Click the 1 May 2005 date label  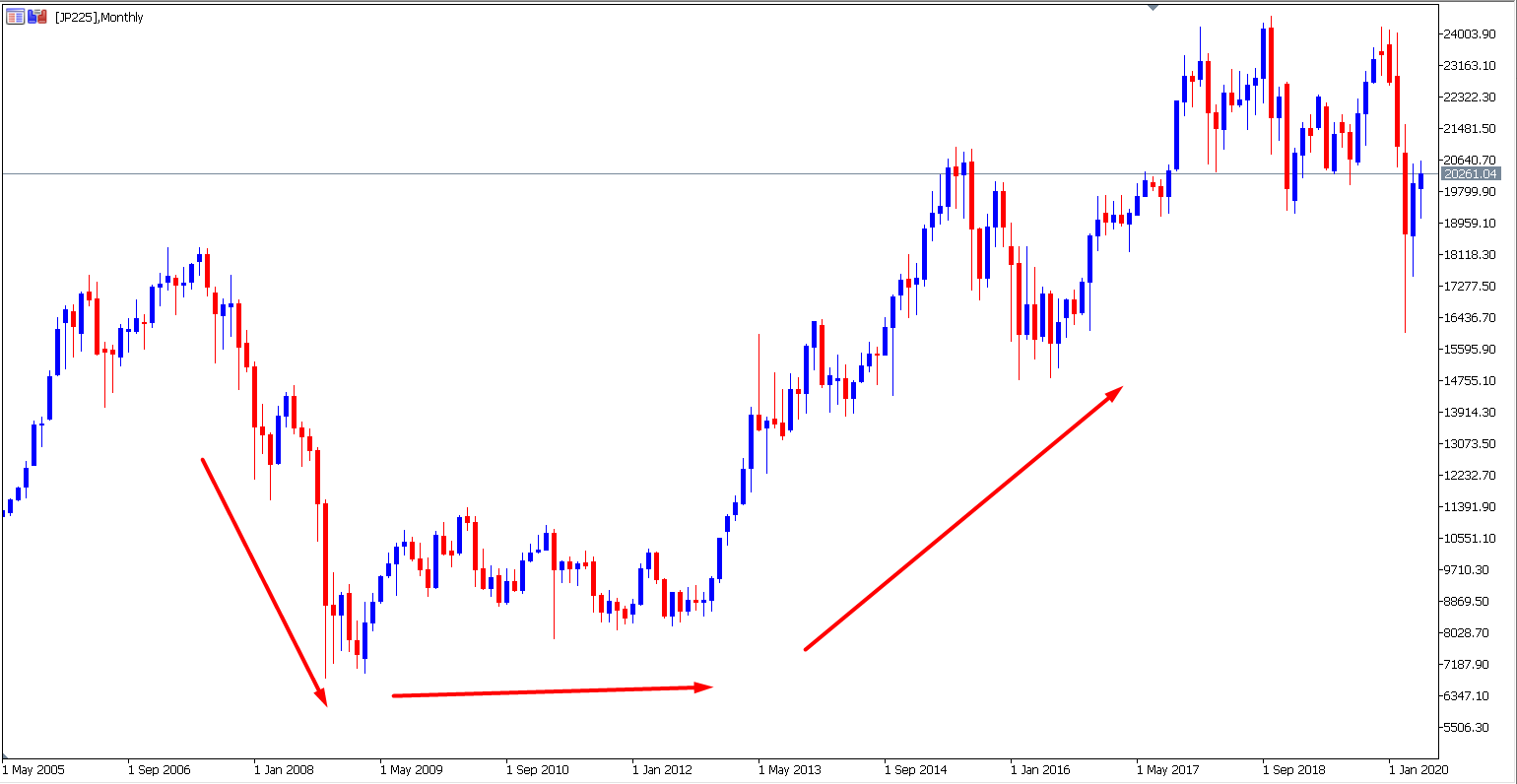click(x=33, y=770)
